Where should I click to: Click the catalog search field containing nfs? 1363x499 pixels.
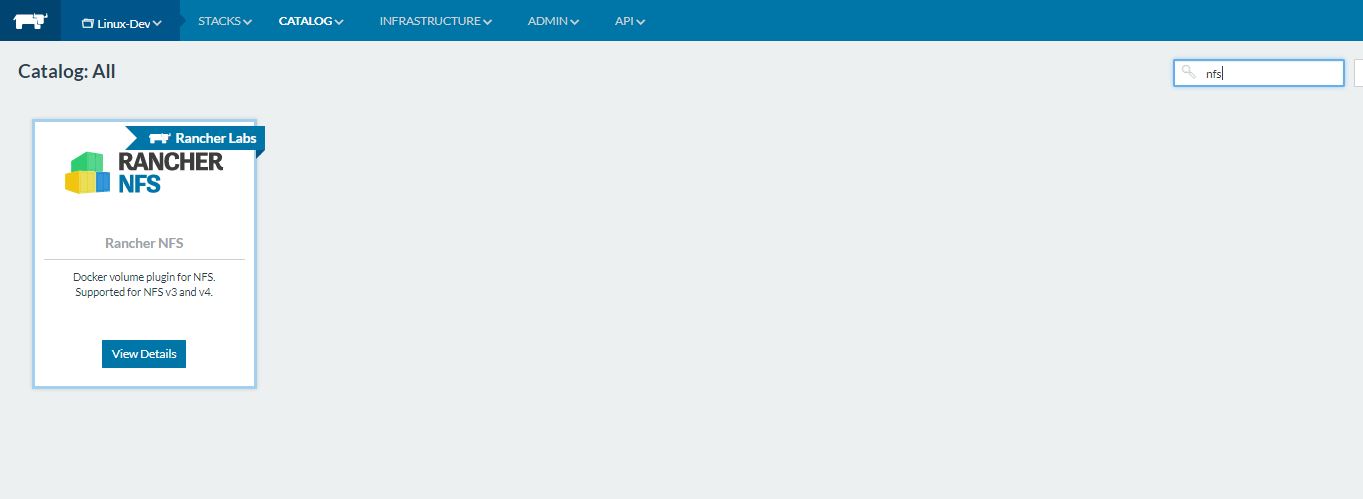pyautogui.click(x=1258, y=73)
